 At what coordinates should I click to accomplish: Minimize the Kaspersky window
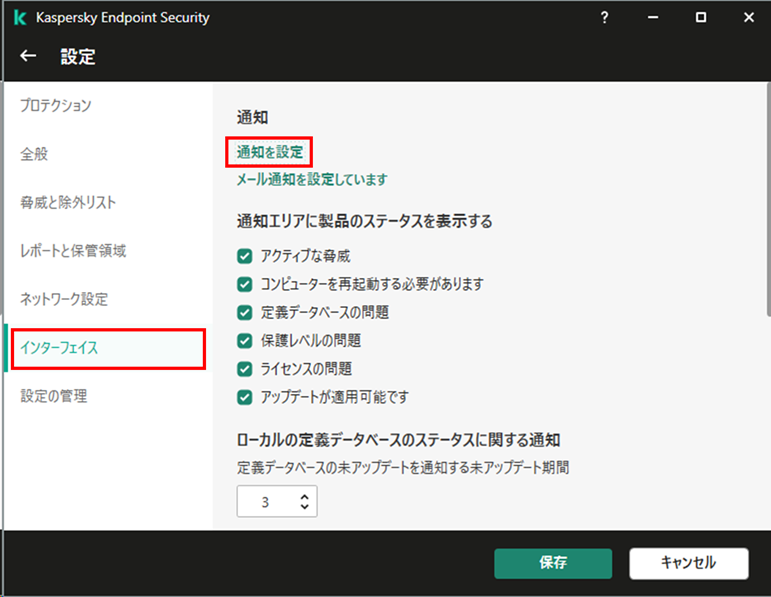652,18
